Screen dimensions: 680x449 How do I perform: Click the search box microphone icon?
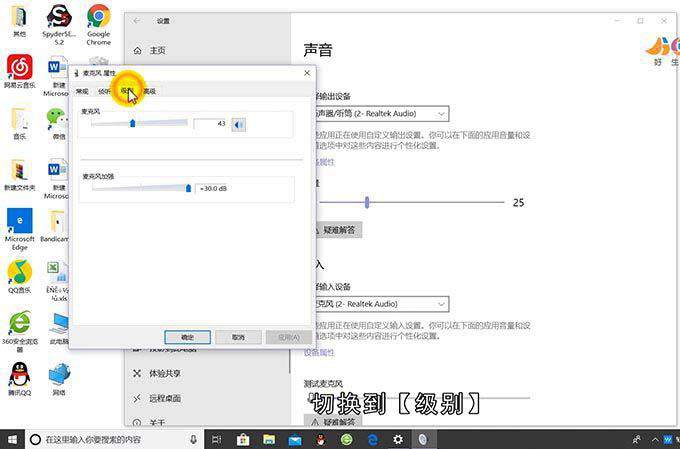(x=193, y=439)
